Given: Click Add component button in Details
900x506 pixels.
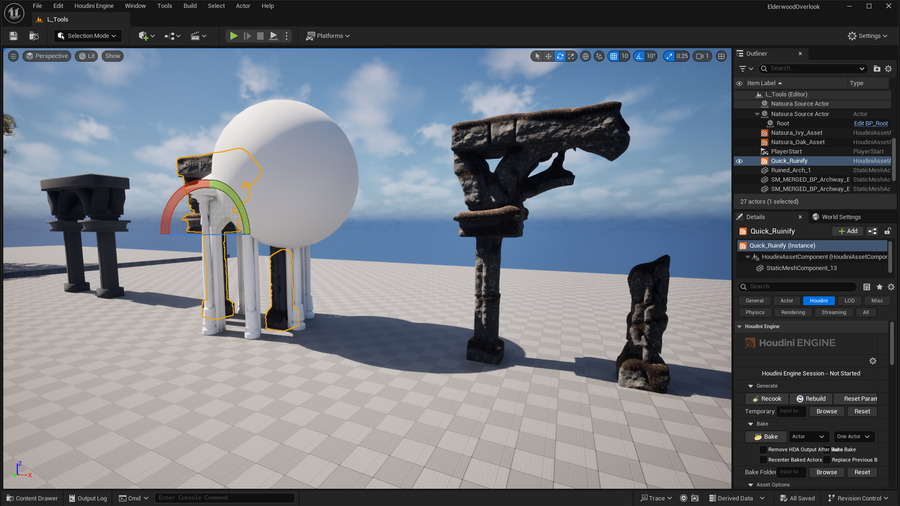Looking at the screenshot, I should [x=848, y=231].
